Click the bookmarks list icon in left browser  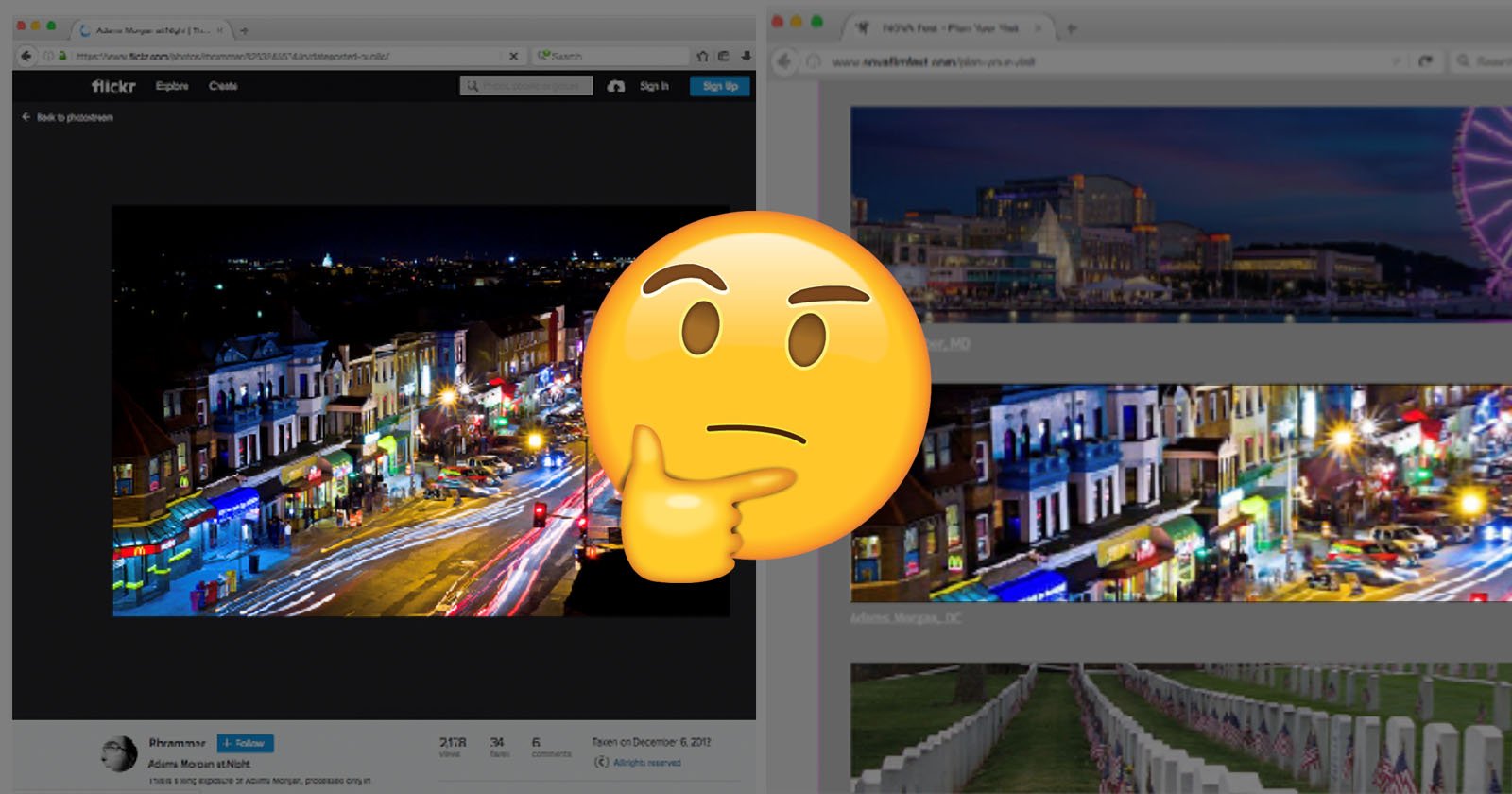click(x=723, y=56)
